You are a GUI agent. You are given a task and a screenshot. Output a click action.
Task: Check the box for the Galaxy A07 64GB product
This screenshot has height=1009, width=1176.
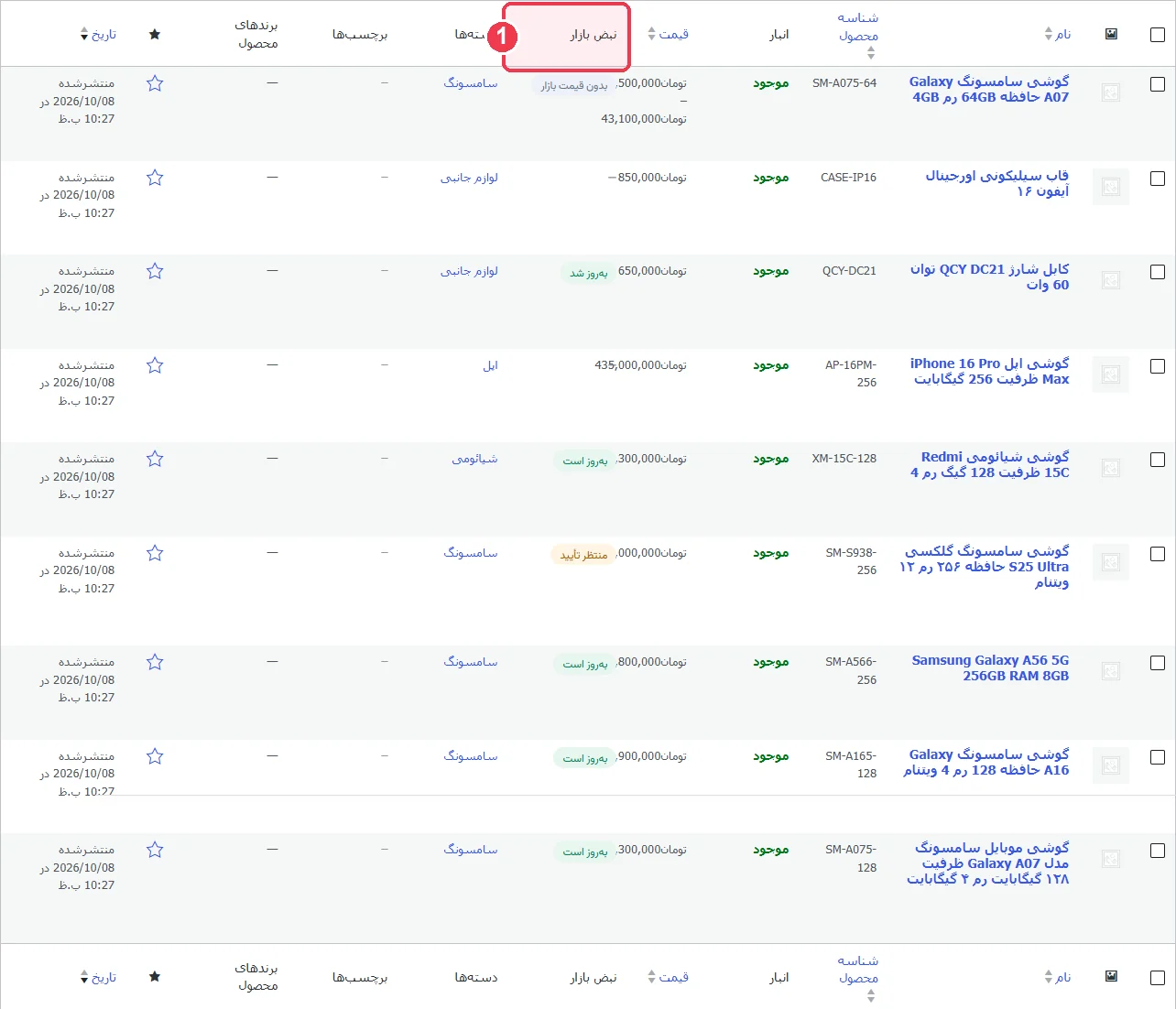[x=1158, y=84]
